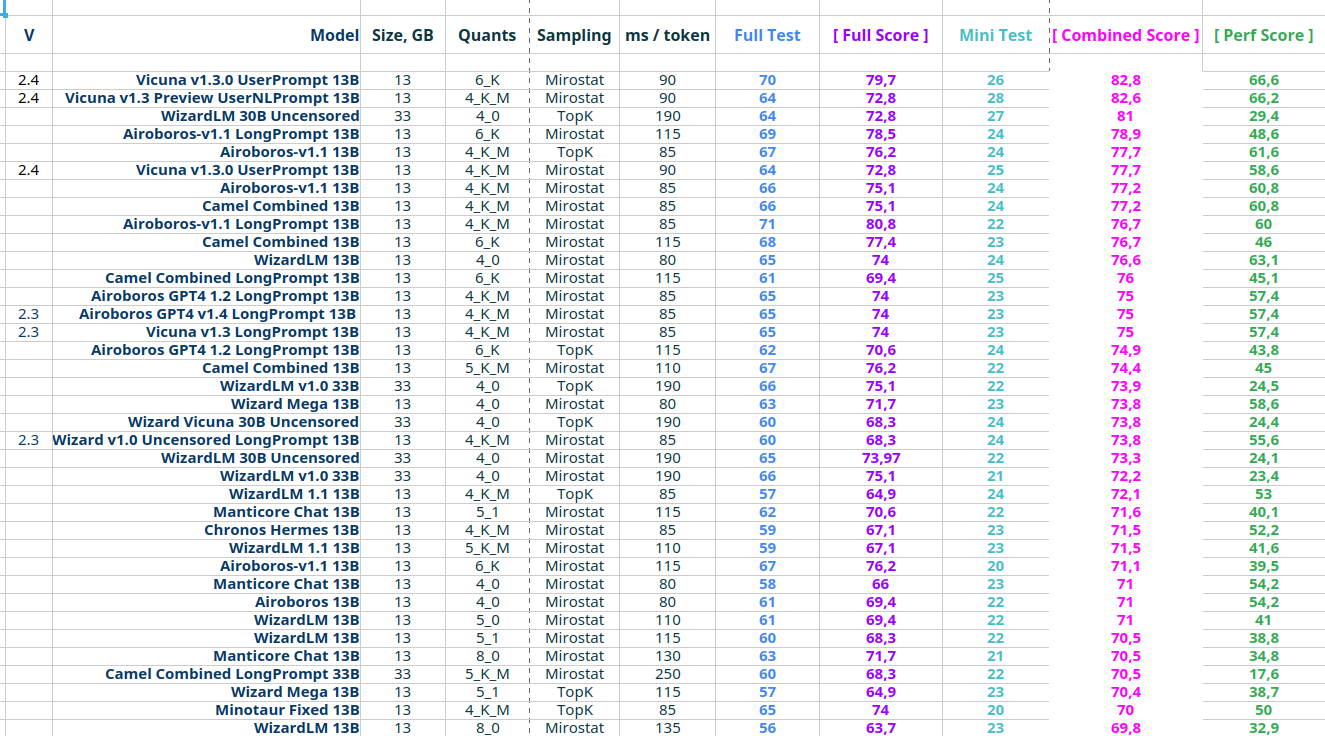This screenshot has height=736, width=1325.
Task: Select the "Wizard Vicuna 30B Uncensored" cell
Action: click(206, 422)
